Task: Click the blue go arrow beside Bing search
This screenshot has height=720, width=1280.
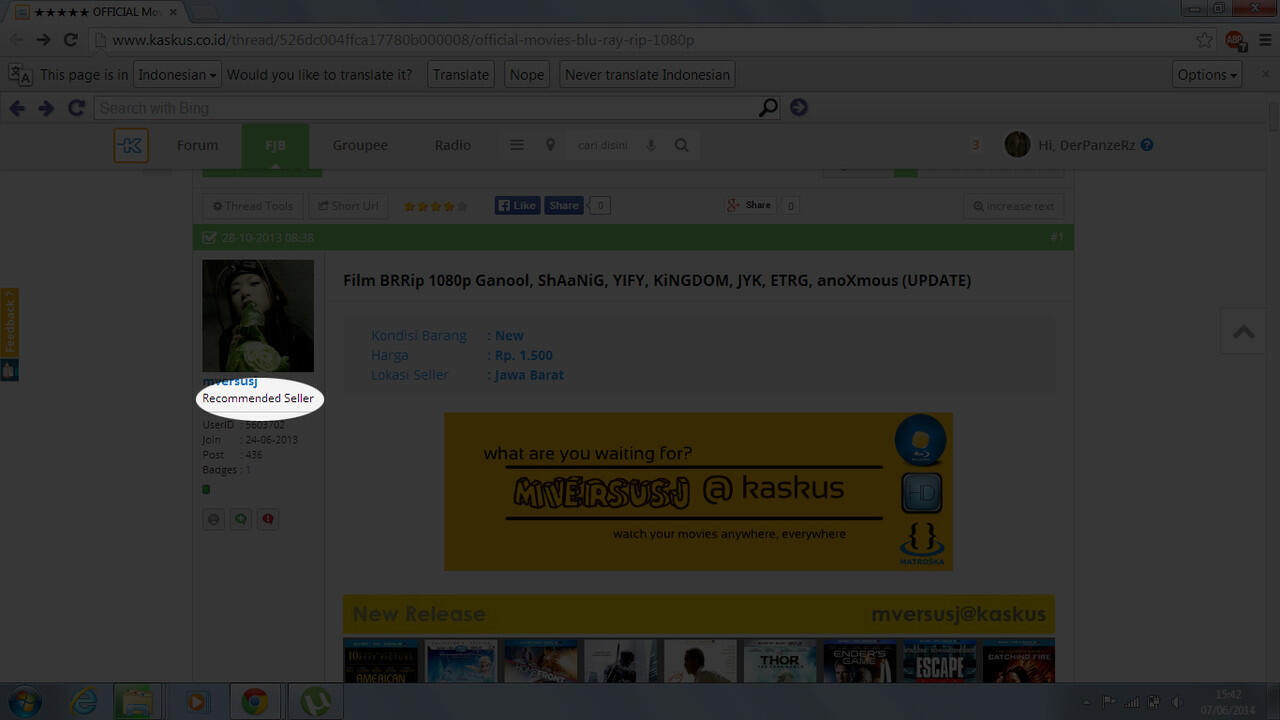Action: tap(798, 108)
